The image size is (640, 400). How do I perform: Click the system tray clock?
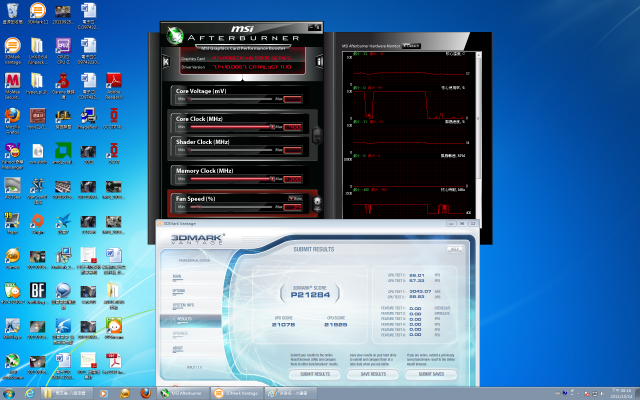tap(621, 394)
